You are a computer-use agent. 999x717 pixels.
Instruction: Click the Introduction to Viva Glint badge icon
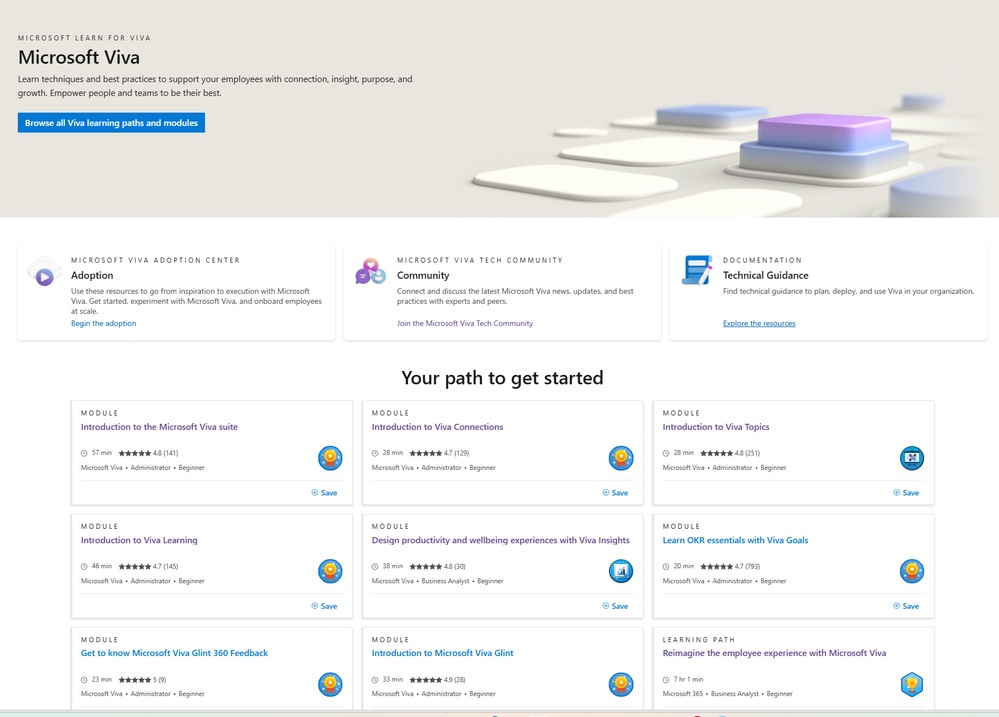[621, 684]
